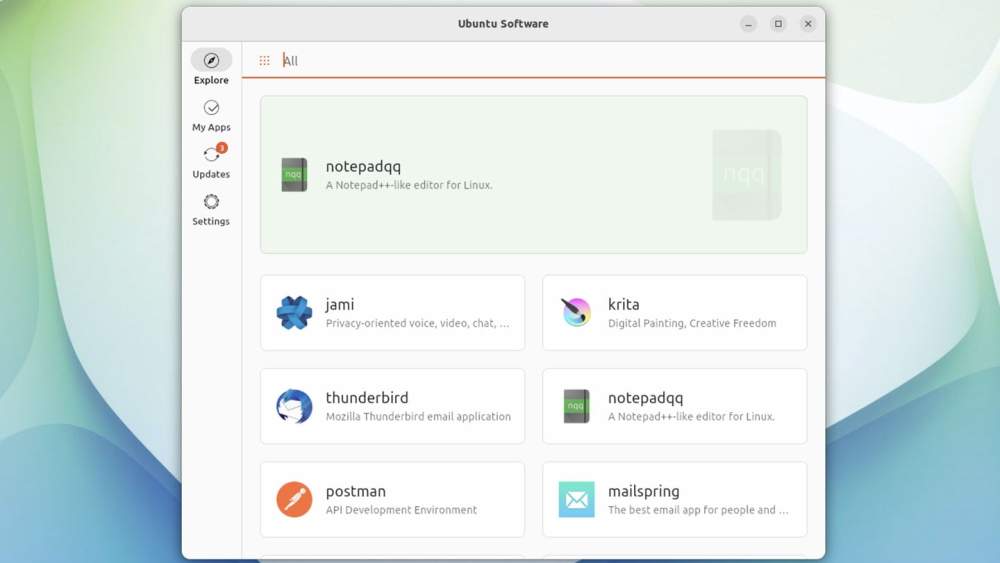This screenshot has width=1000, height=563.
Task: Select the thunderbird app card
Action: coord(392,406)
